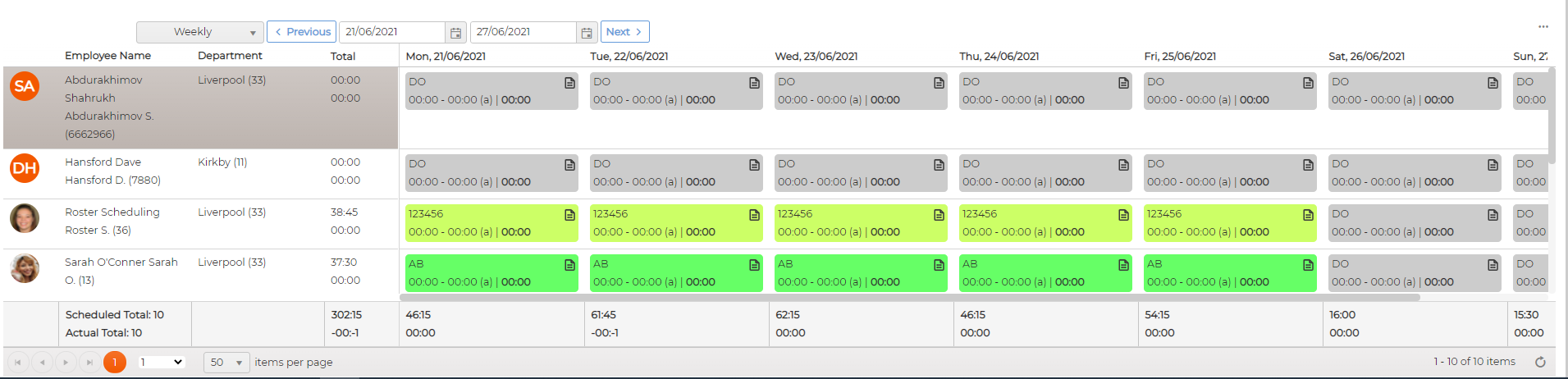
Task: Go to the Next week
Action: (624, 32)
